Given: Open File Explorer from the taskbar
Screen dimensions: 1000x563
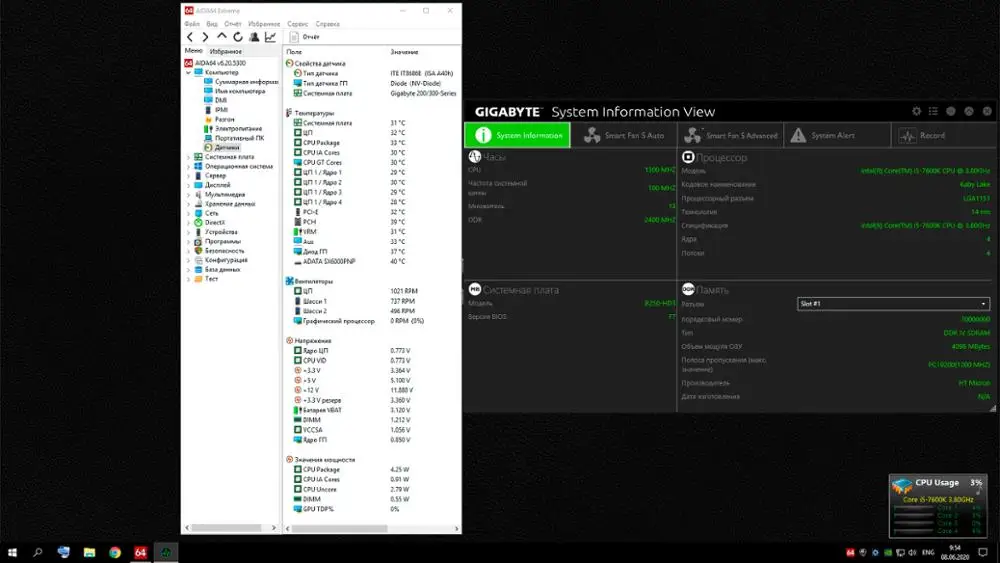Looking at the screenshot, I should tap(89, 552).
